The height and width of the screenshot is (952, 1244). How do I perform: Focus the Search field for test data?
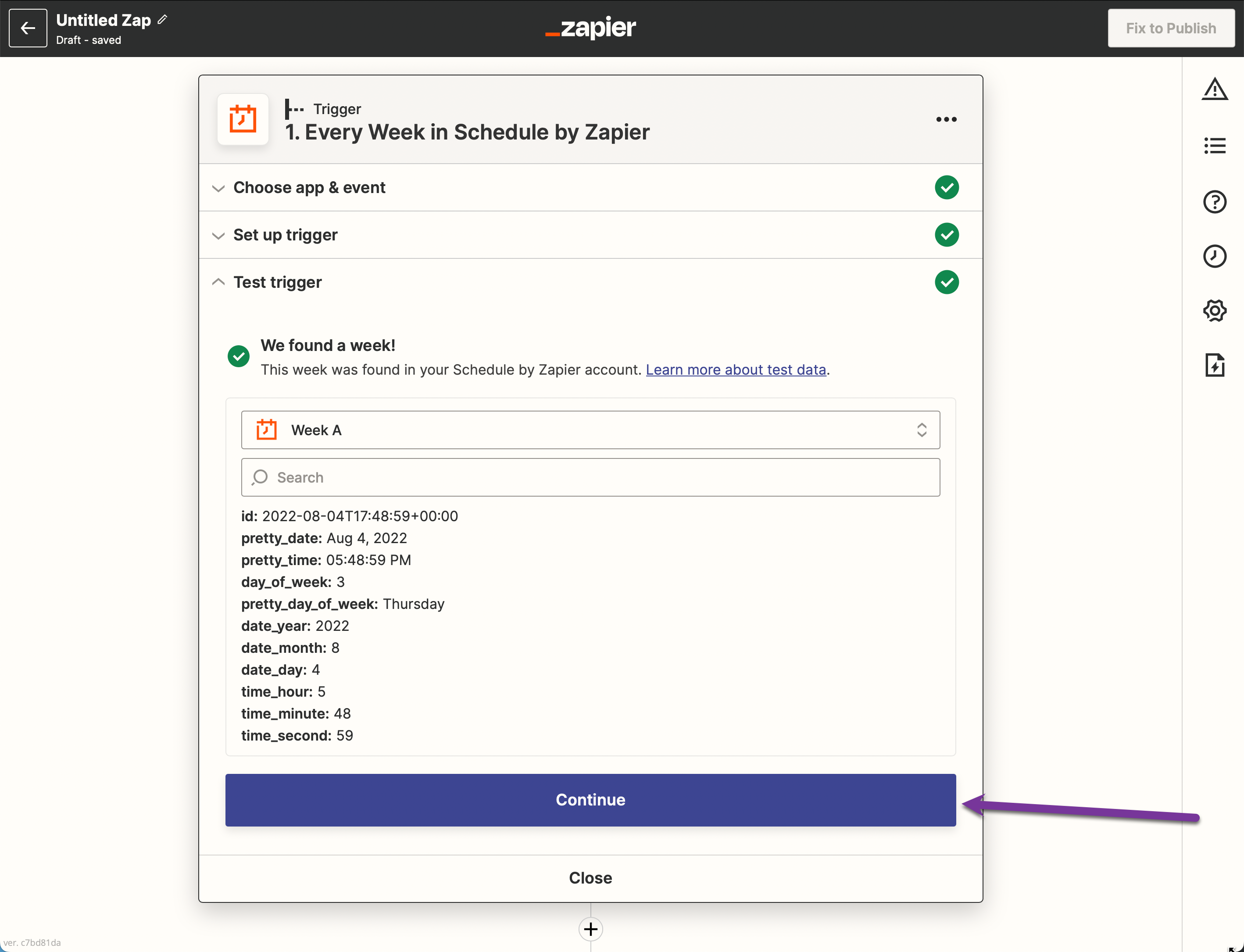pyautogui.click(x=590, y=477)
